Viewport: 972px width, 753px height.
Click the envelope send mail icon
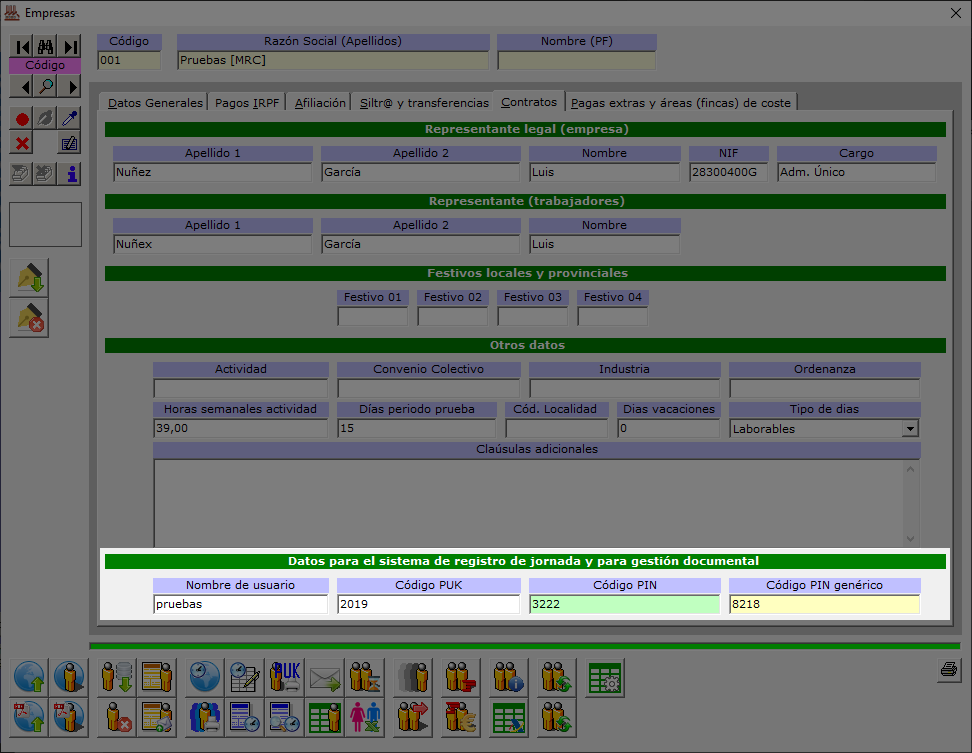[324, 678]
